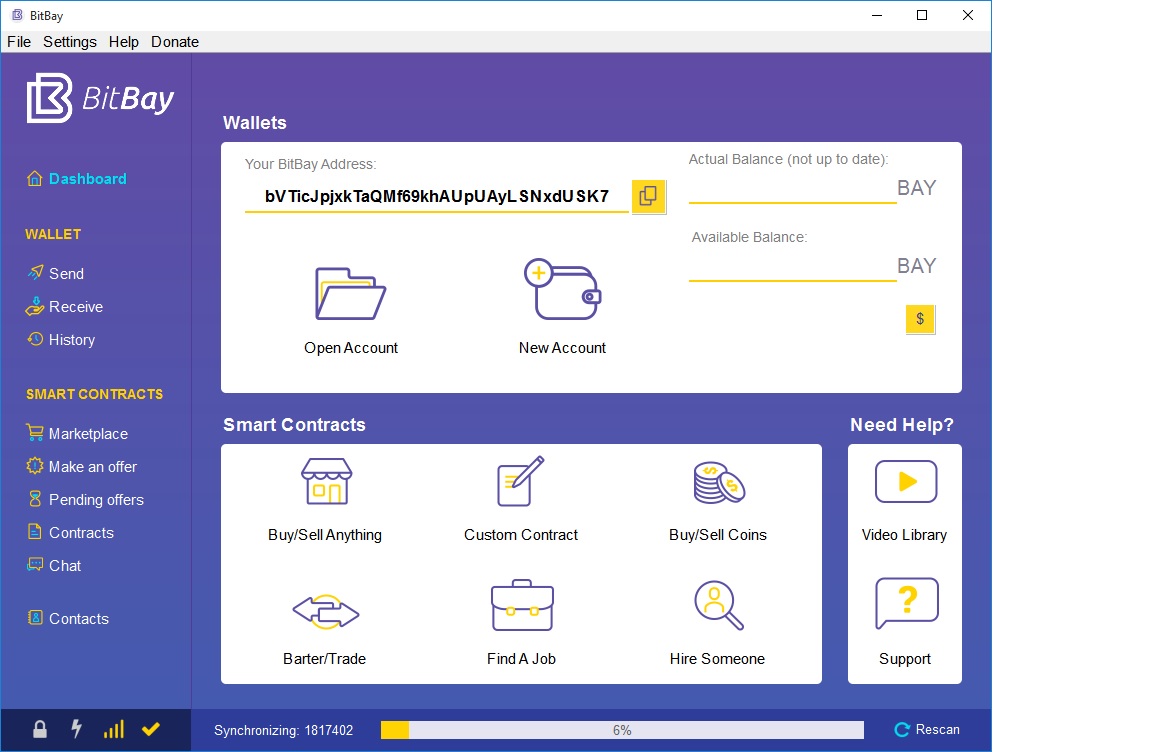Click the Make an offer badge icon
Viewport: 1152px width, 752px height.
(35, 466)
